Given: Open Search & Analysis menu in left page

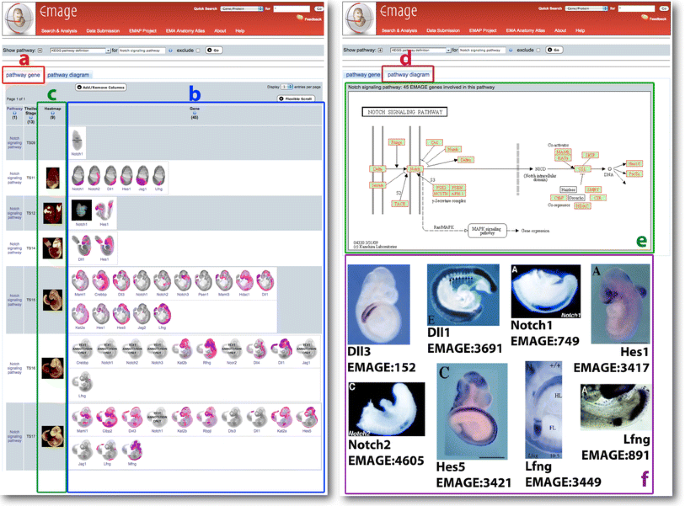Looking at the screenshot, I should (x=59, y=31).
